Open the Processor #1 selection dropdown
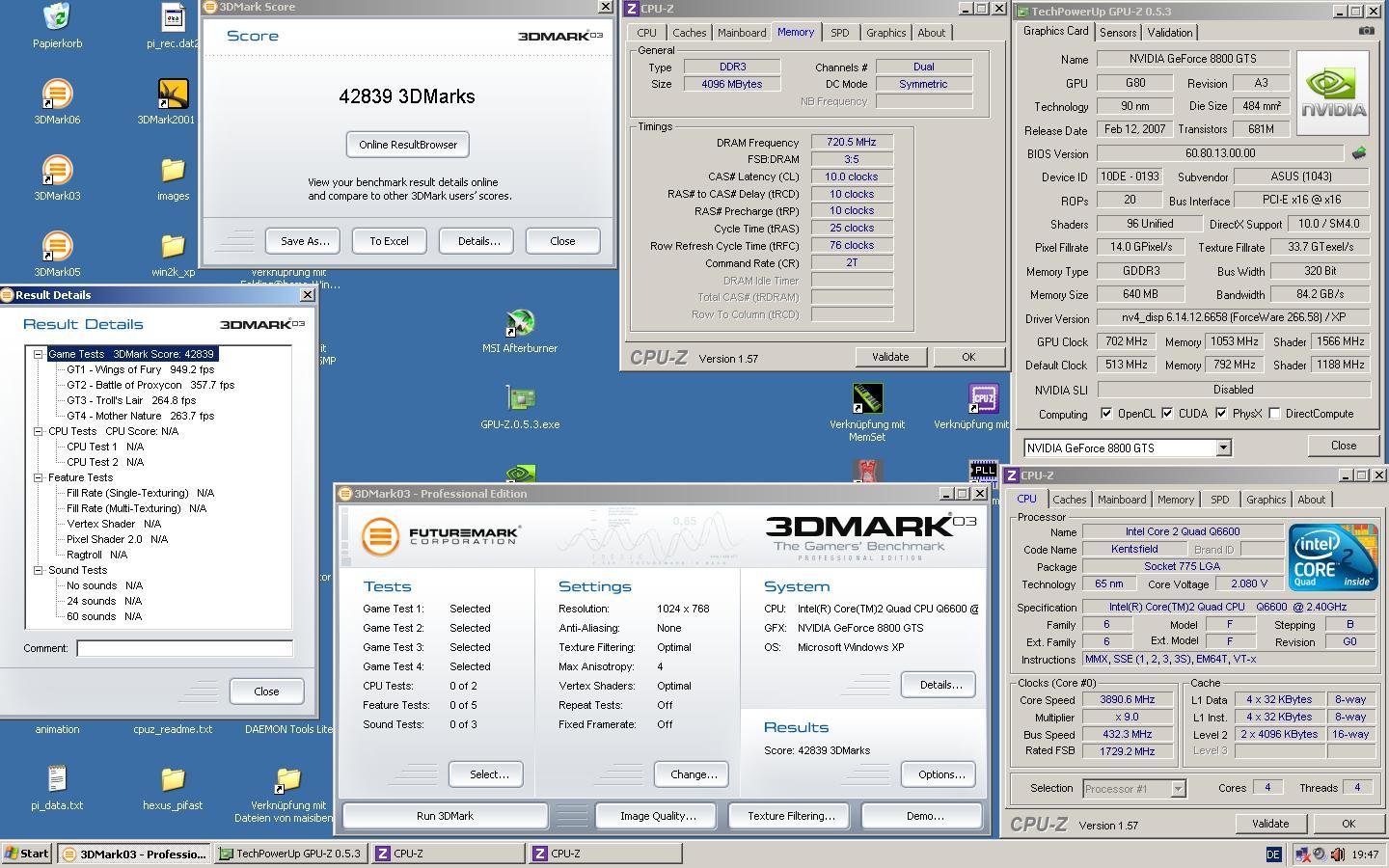The width and height of the screenshot is (1389, 868). (1177, 789)
